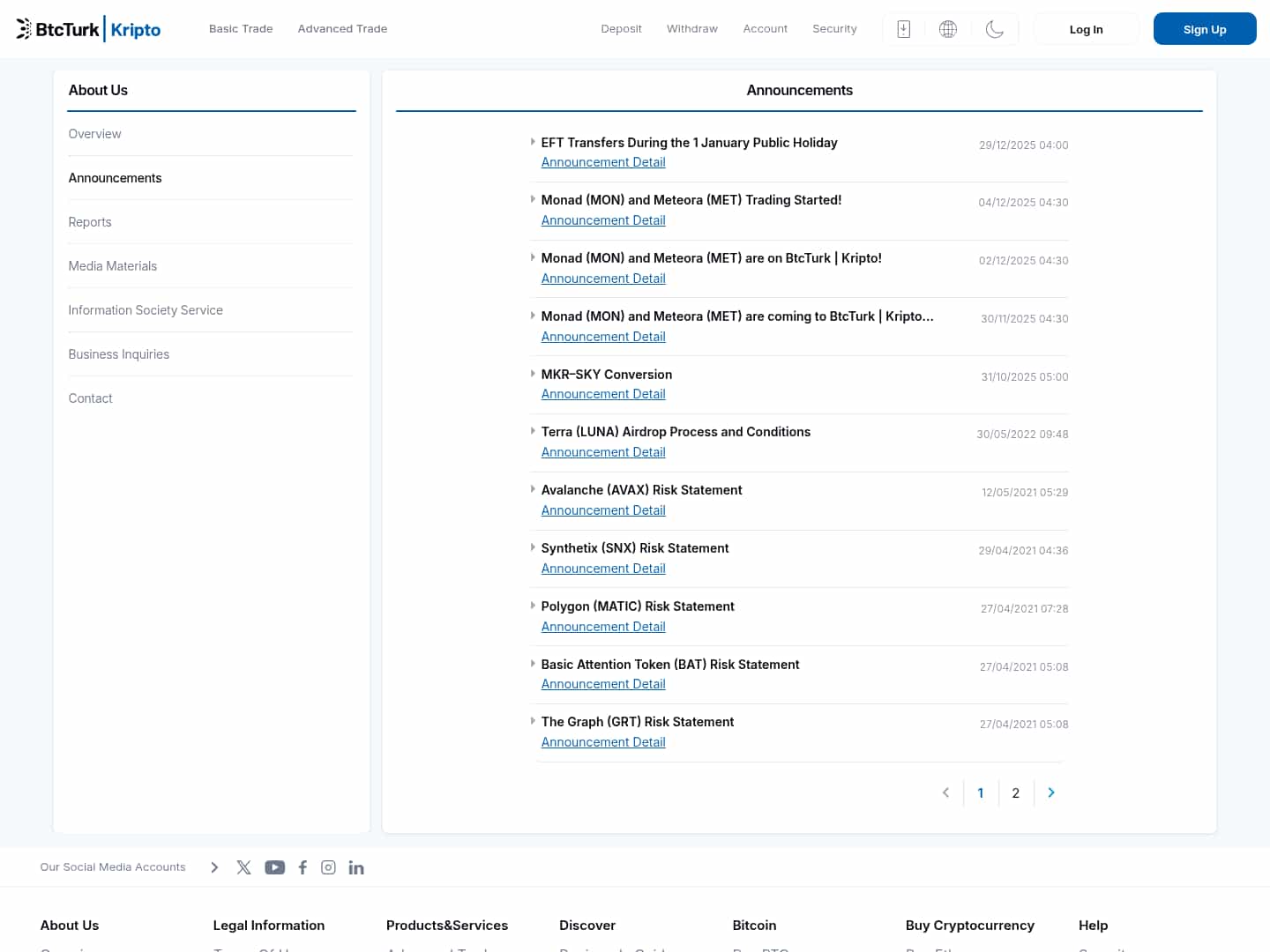This screenshot has height=952, width=1270.
Task: Click the next page arrow
Action: [x=1050, y=792]
